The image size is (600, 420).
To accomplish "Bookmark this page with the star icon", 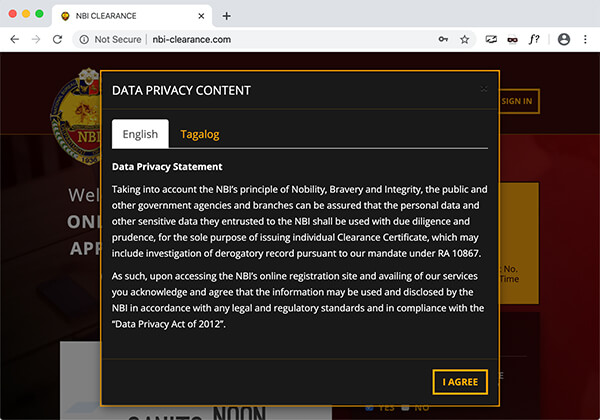I will click(465, 39).
